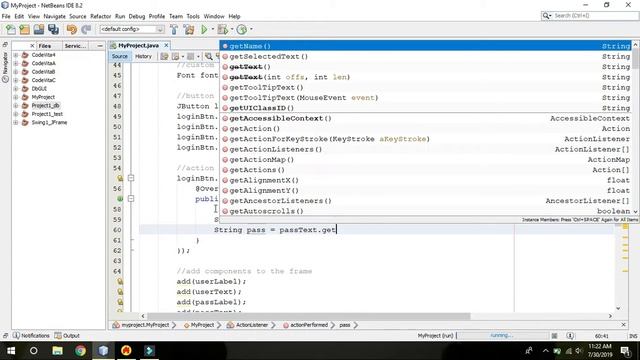Click the New File toolbar icon
The image size is (640, 360).
click(x=11, y=29)
